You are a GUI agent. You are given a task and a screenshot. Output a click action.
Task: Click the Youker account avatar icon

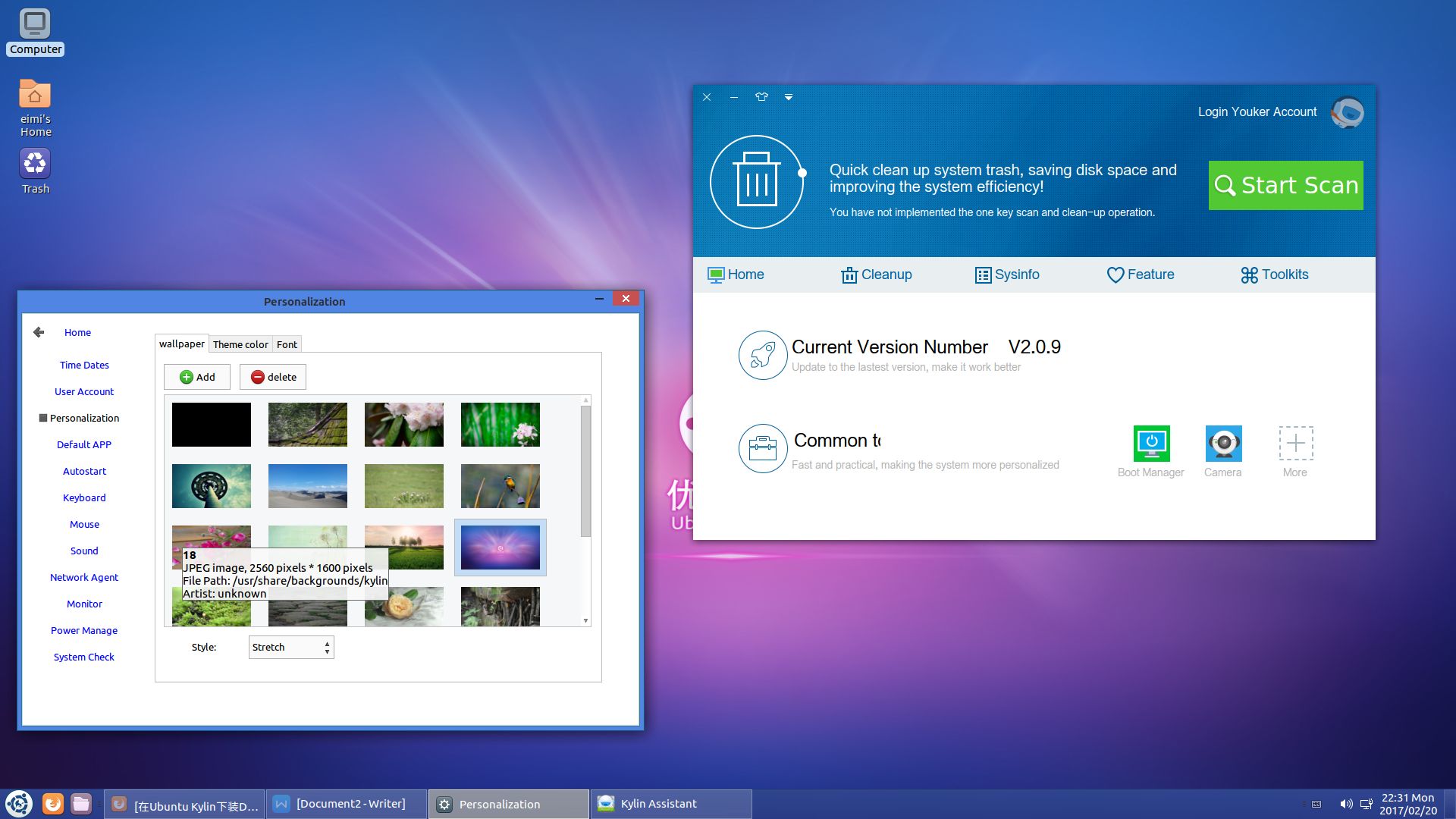(x=1348, y=112)
